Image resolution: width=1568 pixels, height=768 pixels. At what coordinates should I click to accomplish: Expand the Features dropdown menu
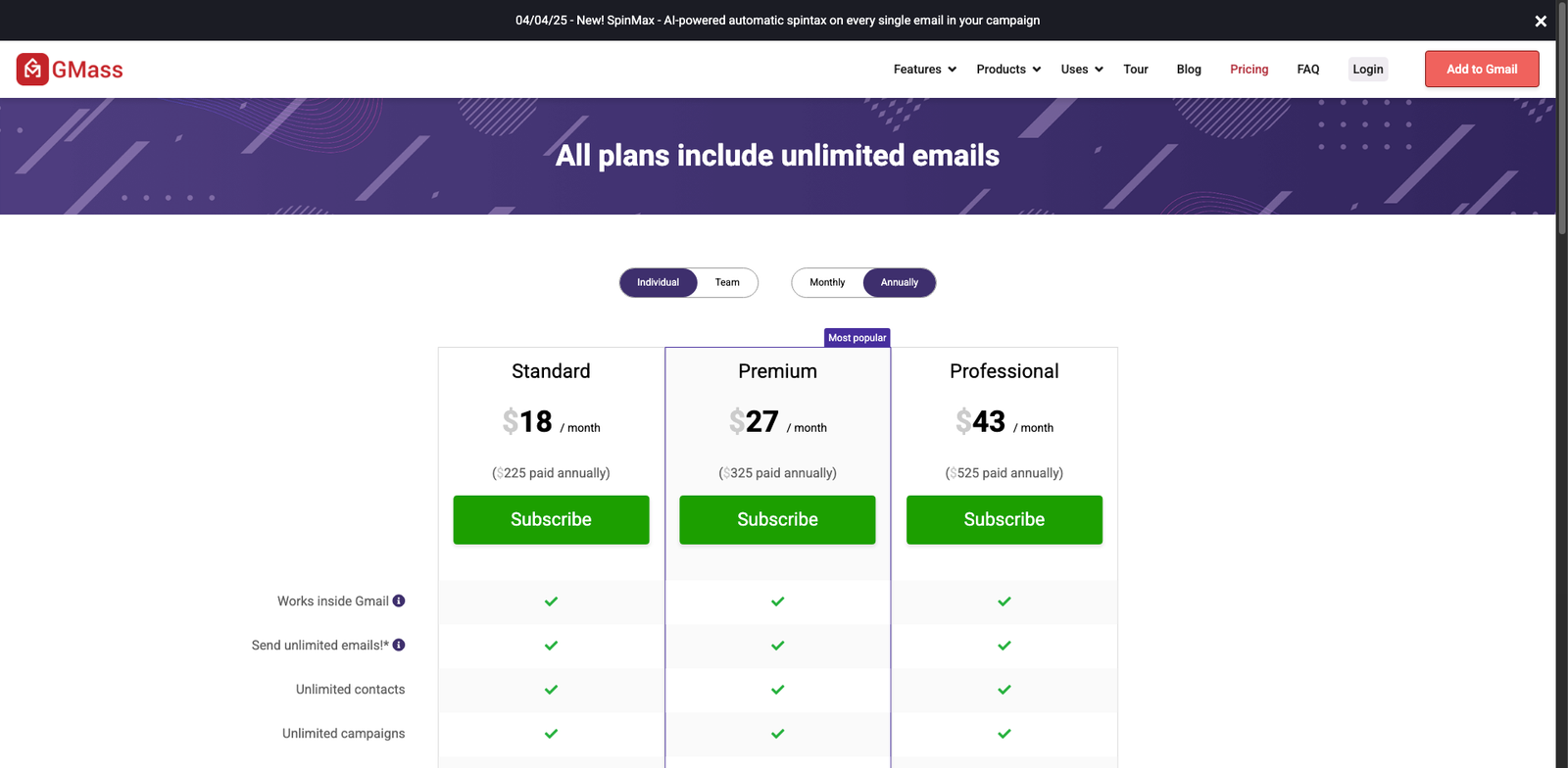(924, 70)
